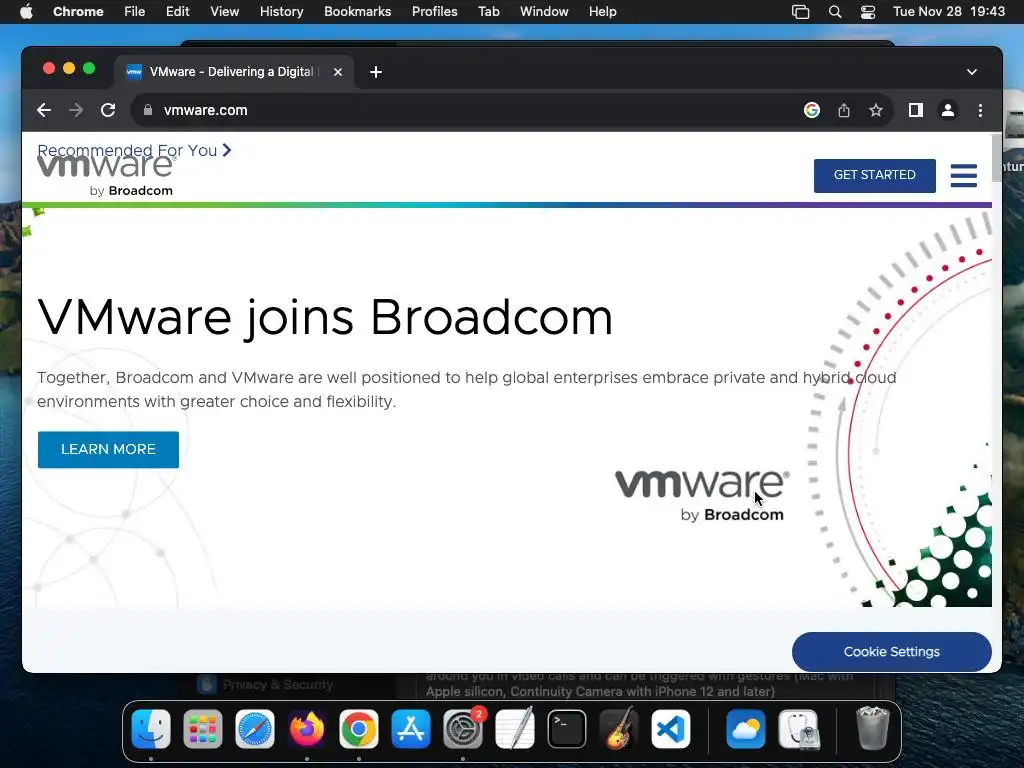
Task: Open Launchpad in the Dock
Action: 202,728
